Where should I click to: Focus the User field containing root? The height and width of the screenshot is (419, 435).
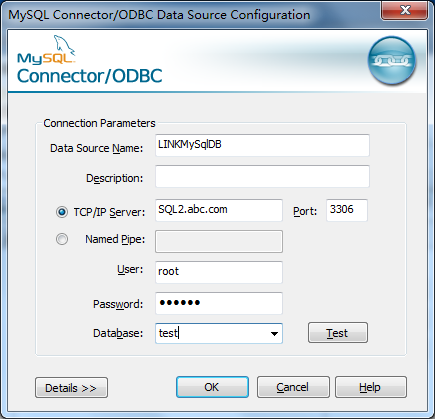219,272
